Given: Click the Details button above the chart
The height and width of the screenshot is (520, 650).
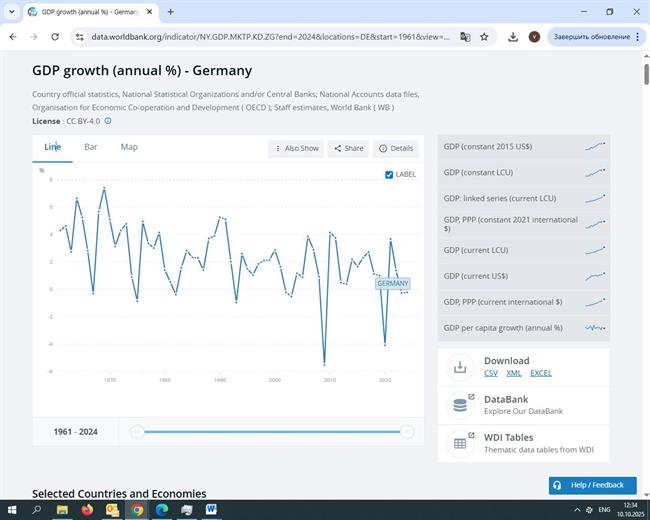Looking at the screenshot, I should [396, 148].
